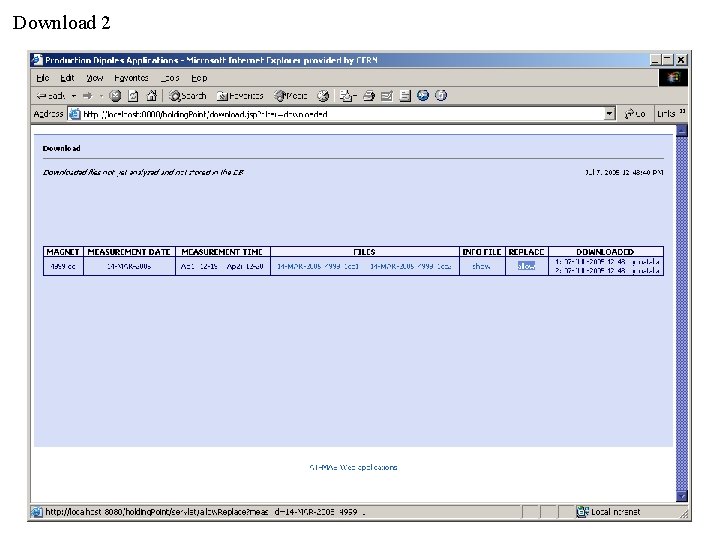Click the vertical scrollbar track
This screenshot has height=540, width=720.
[x=682, y=313]
